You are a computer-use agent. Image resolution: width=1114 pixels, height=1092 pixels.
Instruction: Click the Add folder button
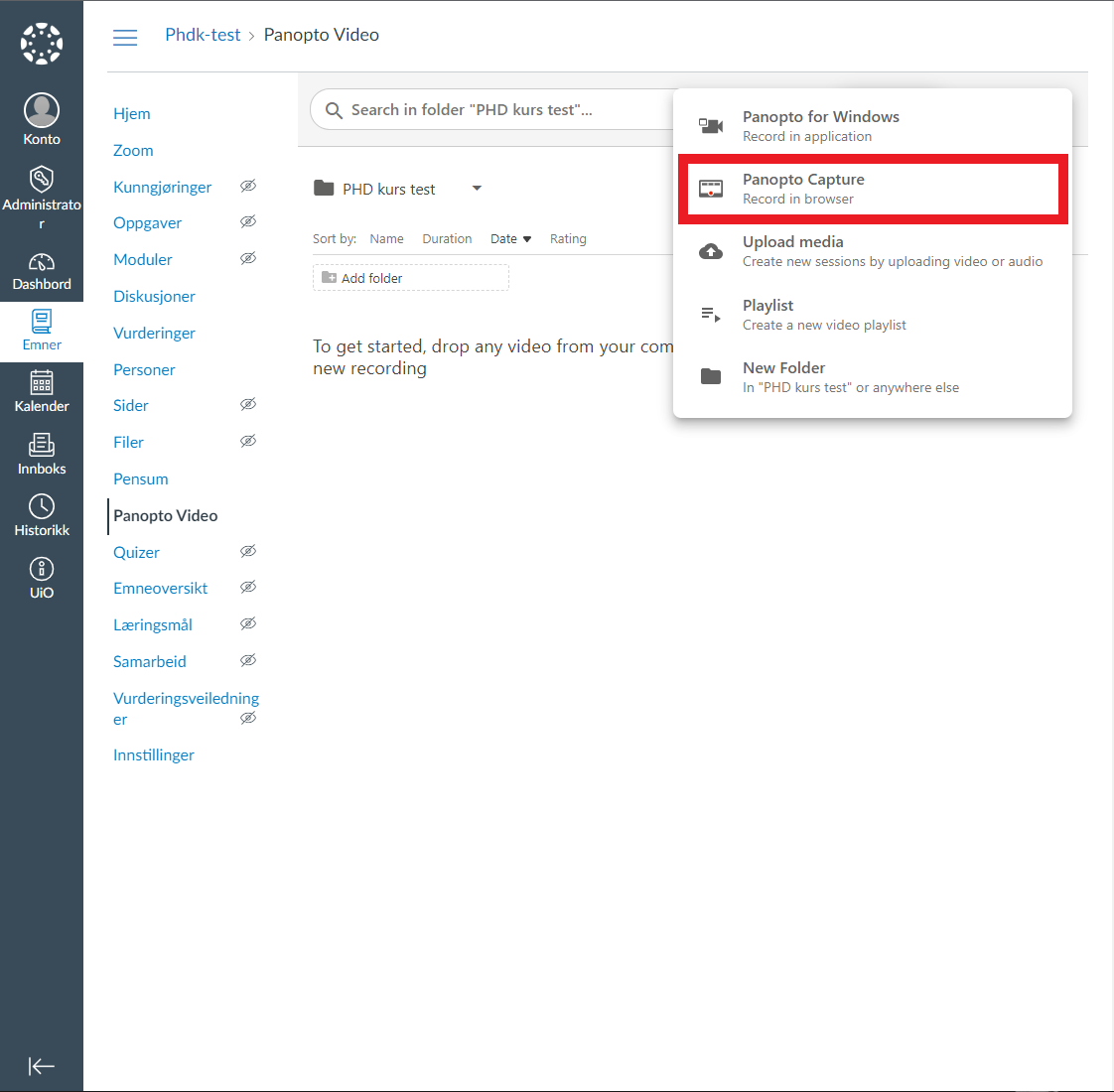pyautogui.click(x=411, y=278)
